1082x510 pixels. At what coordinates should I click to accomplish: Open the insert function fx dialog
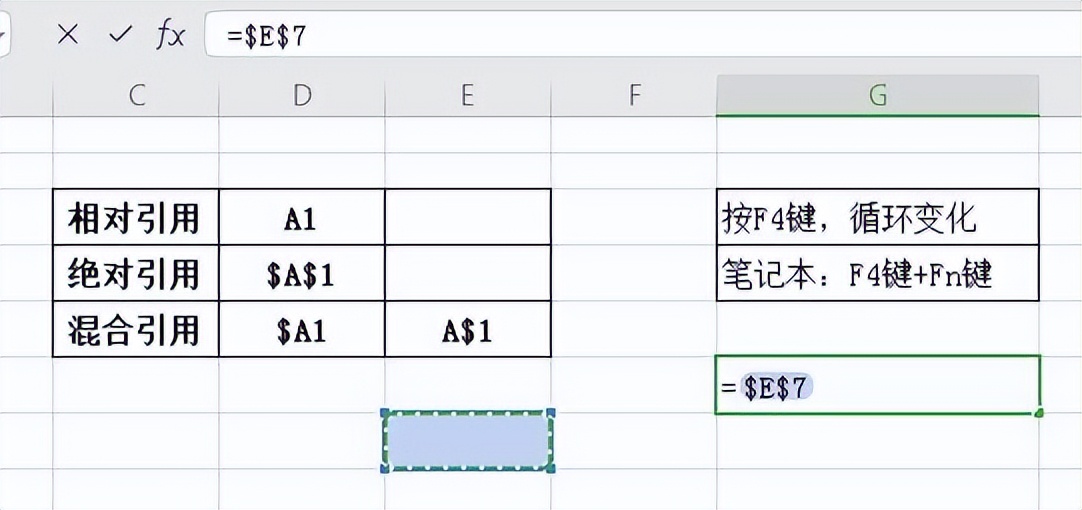coord(170,35)
